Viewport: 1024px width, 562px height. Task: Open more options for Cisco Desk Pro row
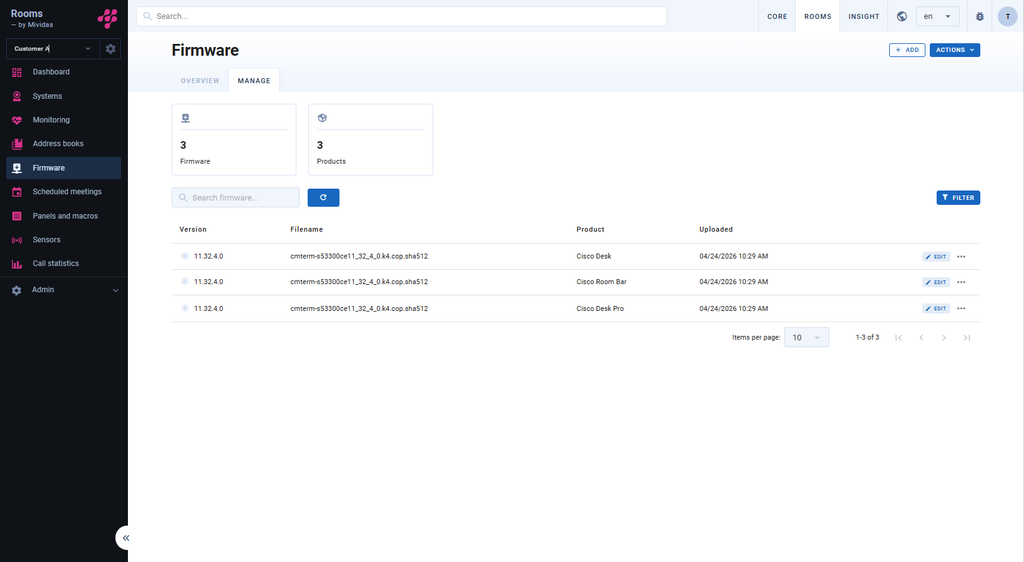pos(961,308)
